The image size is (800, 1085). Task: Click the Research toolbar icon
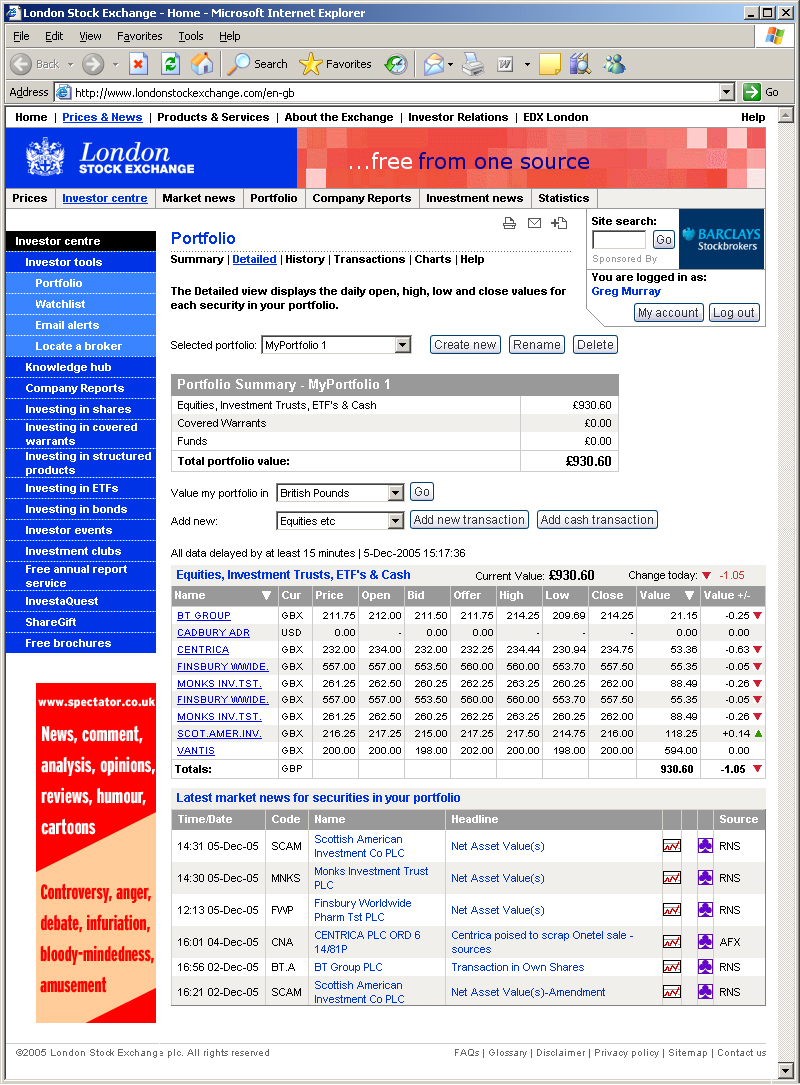click(581, 64)
